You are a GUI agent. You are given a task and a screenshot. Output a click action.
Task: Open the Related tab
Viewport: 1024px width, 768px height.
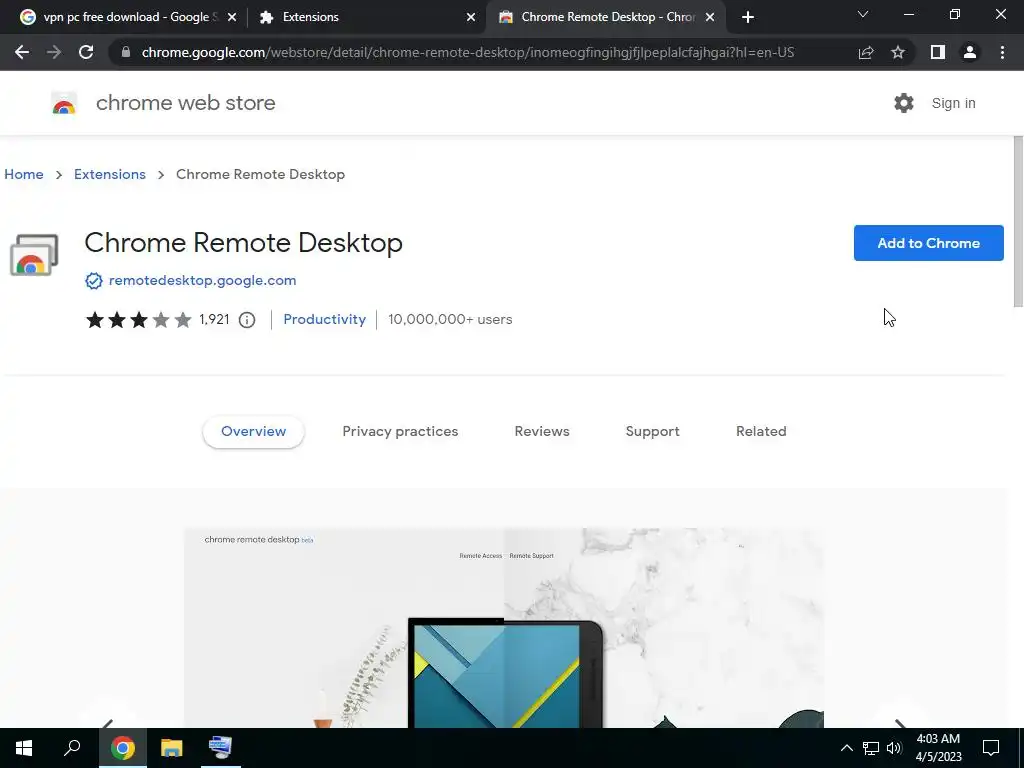tap(761, 432)
